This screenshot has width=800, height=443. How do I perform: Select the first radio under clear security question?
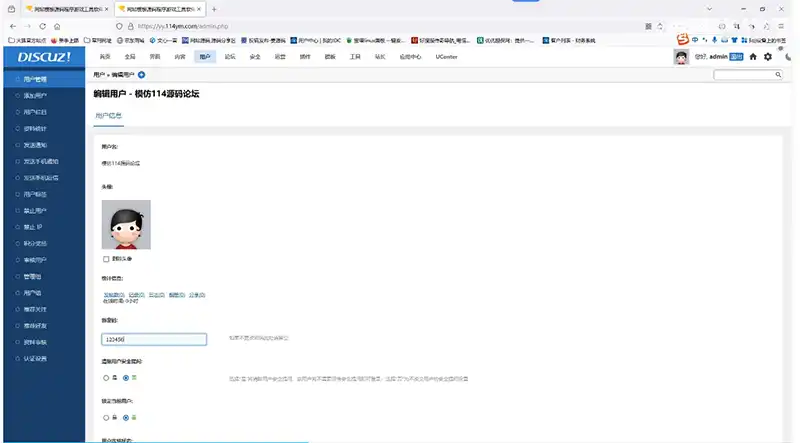(106, 377)
